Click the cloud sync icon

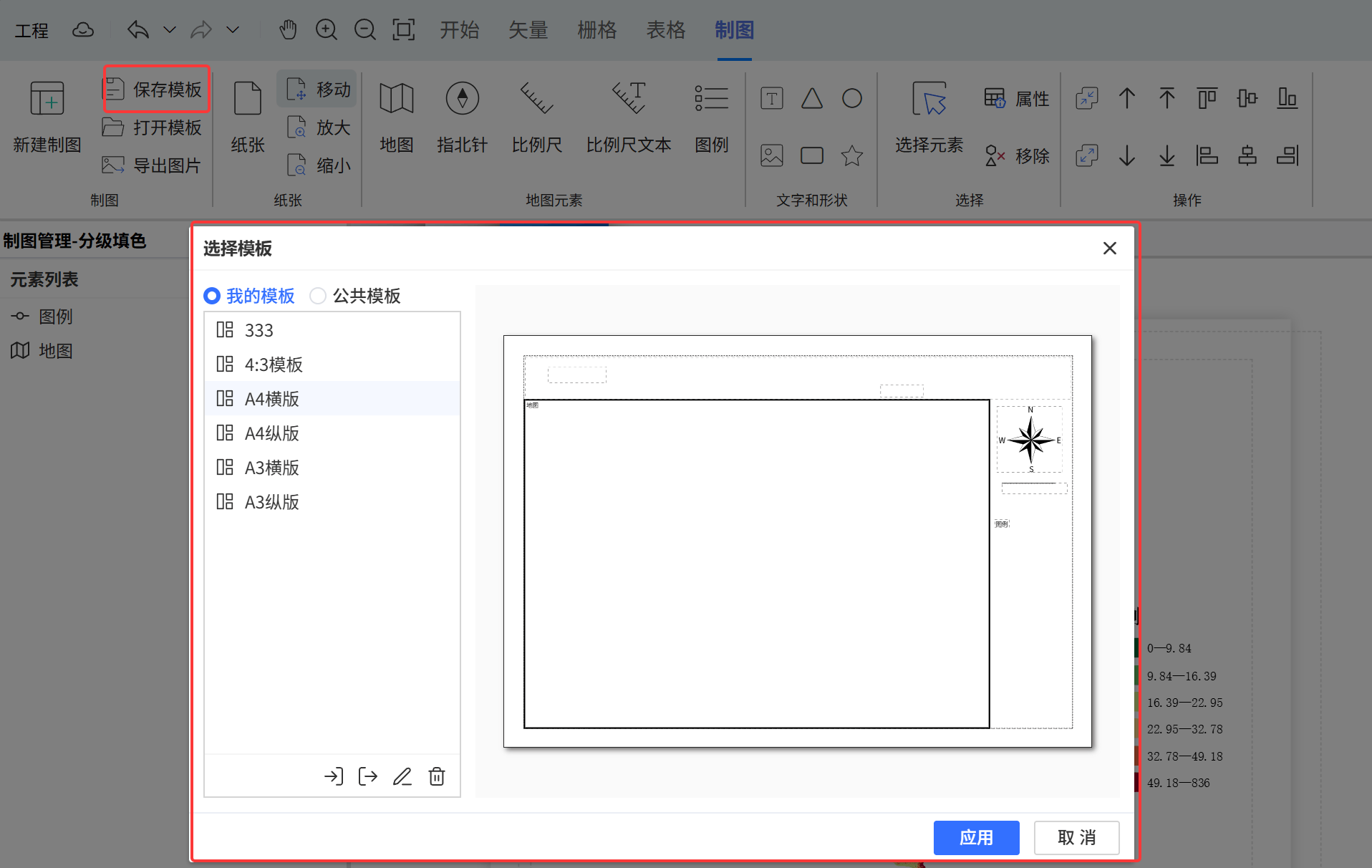[83, 30]
